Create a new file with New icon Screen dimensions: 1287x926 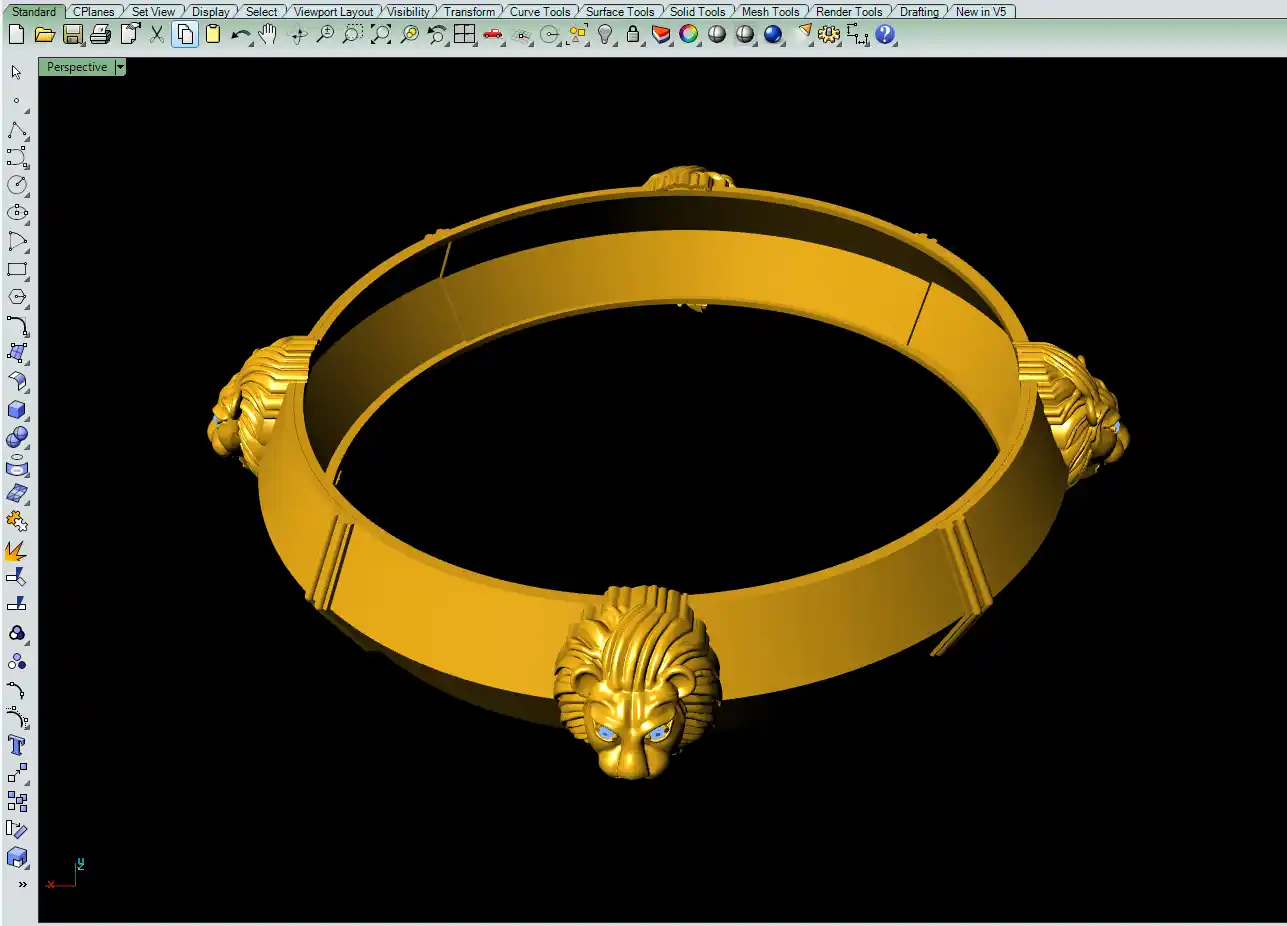(16, 34)
